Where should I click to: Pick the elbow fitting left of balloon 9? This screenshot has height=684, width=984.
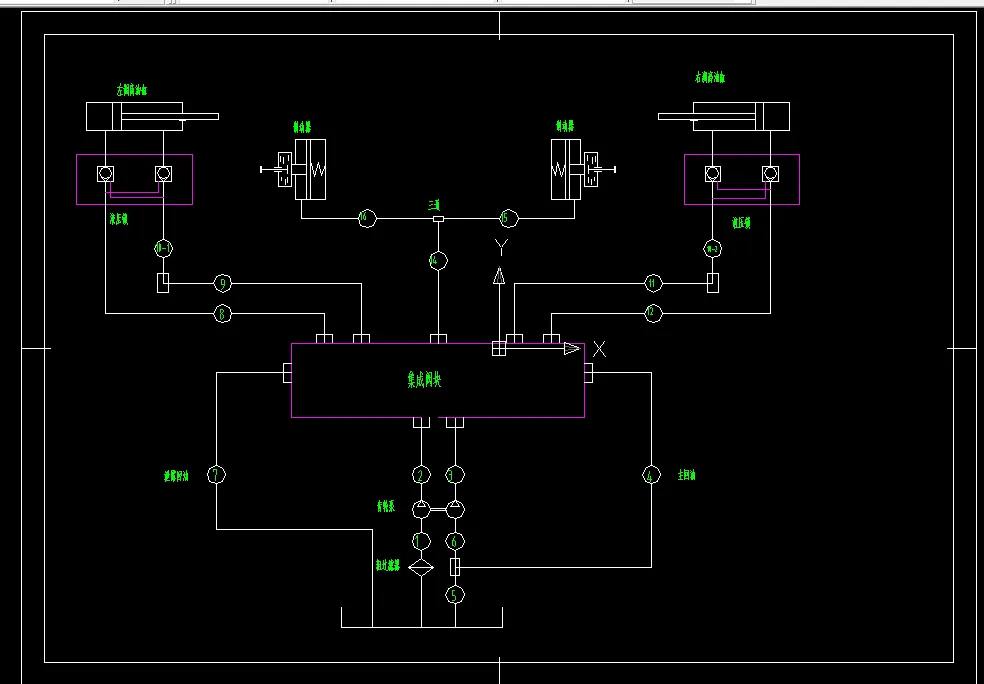163,283
